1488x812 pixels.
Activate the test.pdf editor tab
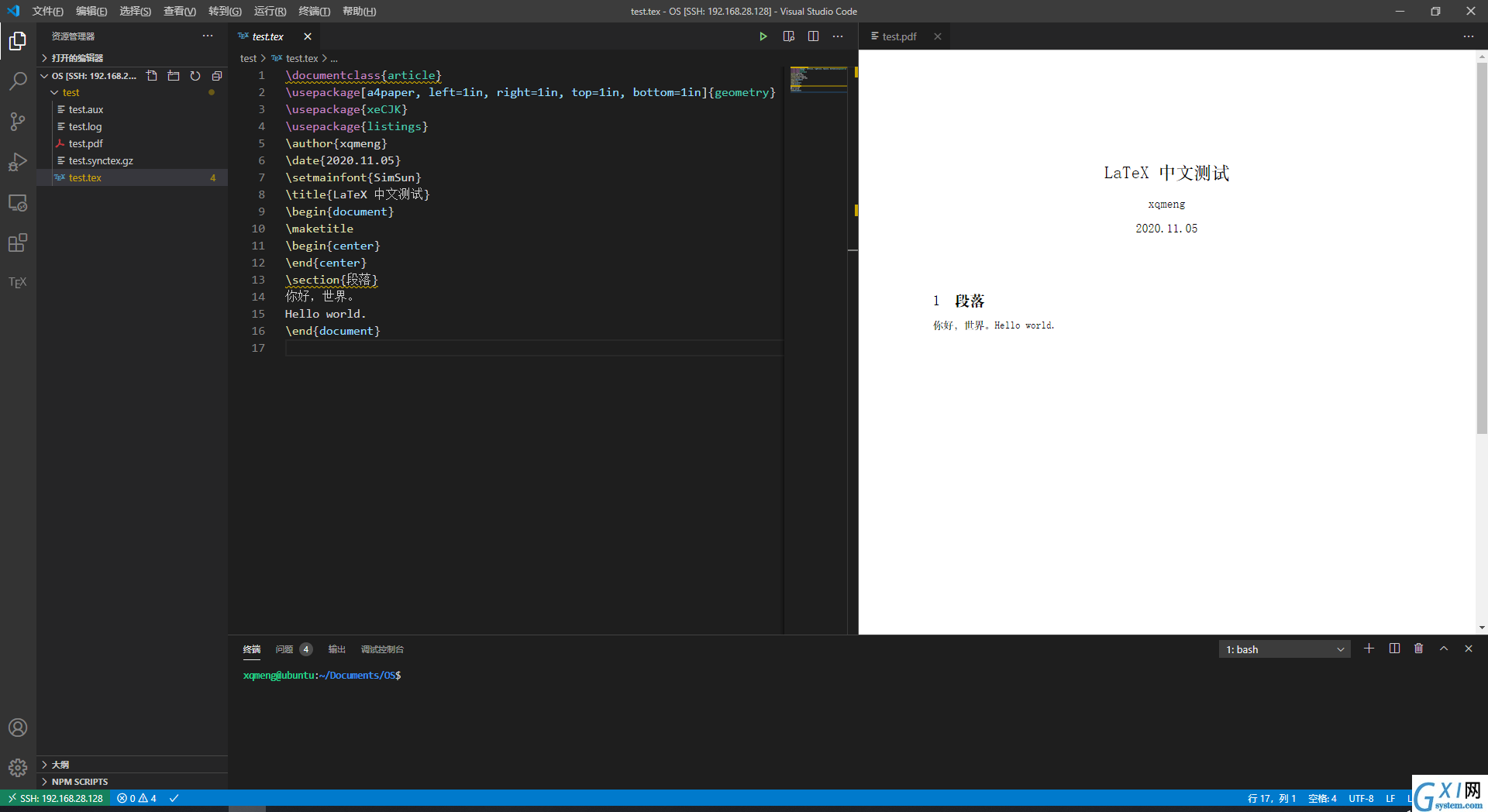pyautogui.click(x=899, y=36)
